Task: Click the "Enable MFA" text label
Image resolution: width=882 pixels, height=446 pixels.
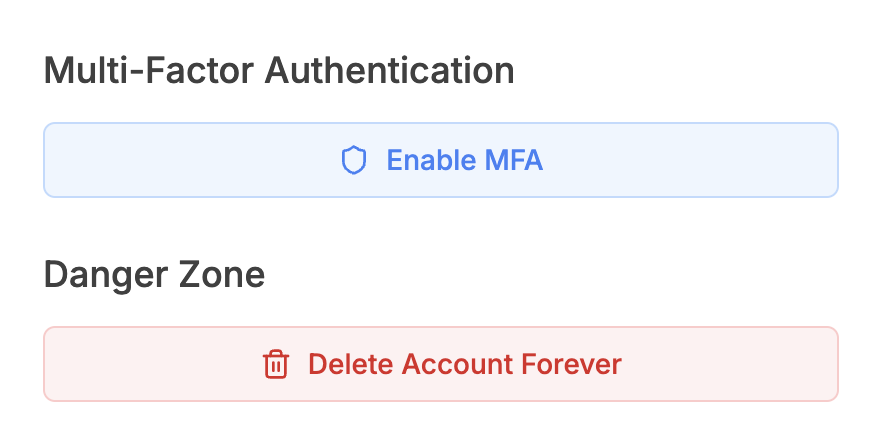Action: 465,160
